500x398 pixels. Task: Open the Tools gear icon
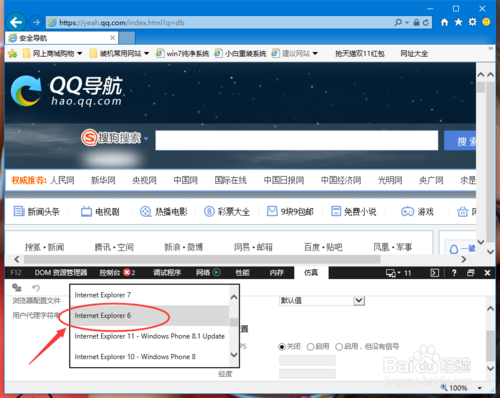[x=473, y=22]
